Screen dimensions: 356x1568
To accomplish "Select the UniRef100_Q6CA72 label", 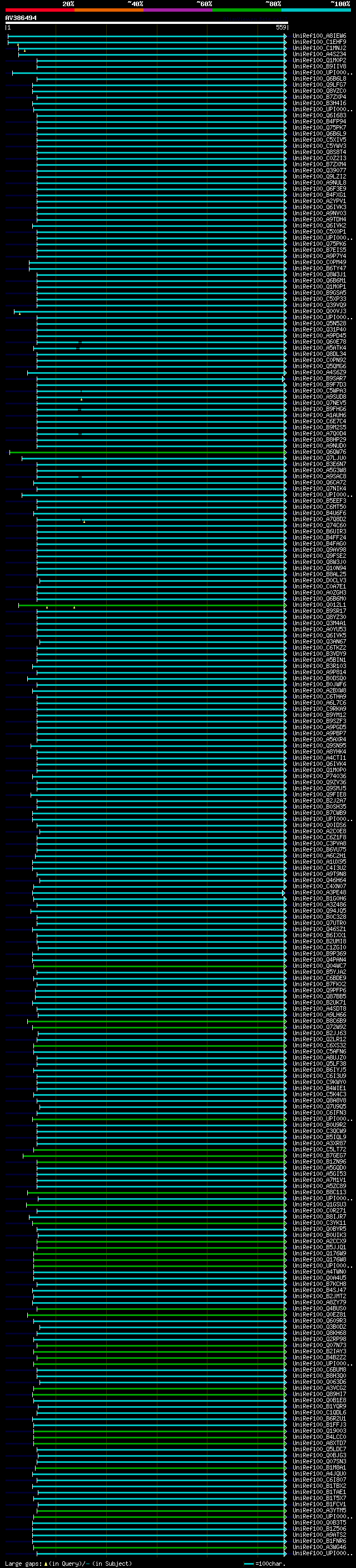I will (319, 483).
